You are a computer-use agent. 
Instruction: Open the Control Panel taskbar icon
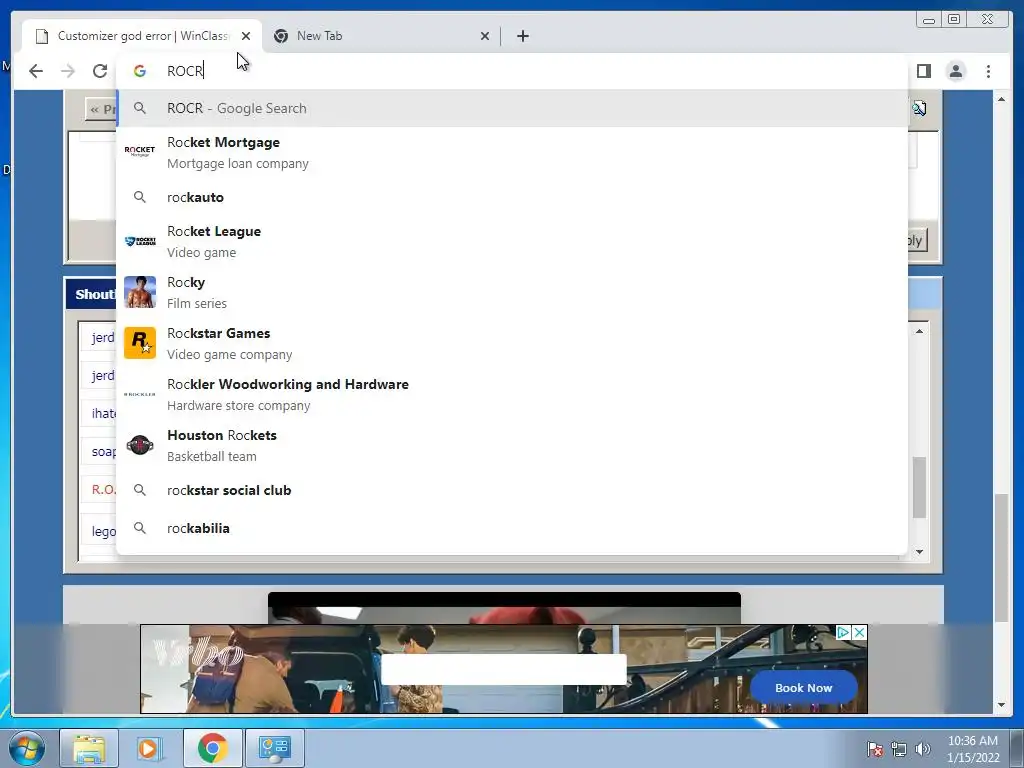pos(274,748)
